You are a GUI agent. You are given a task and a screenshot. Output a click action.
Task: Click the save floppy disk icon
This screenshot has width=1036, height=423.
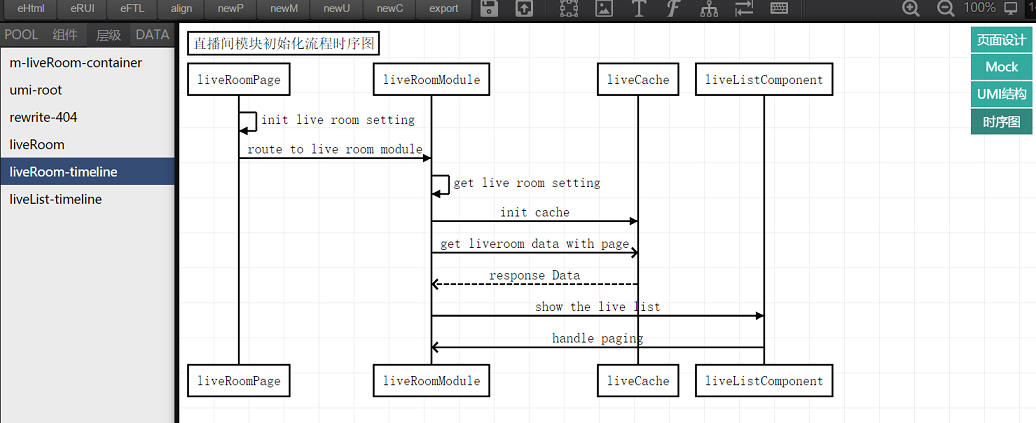point(490,9)
